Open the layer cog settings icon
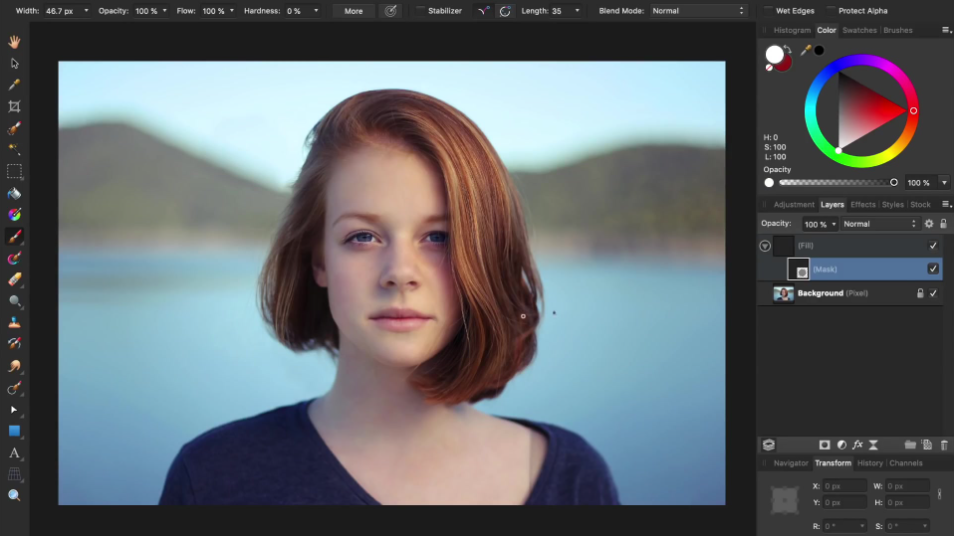 929,224
